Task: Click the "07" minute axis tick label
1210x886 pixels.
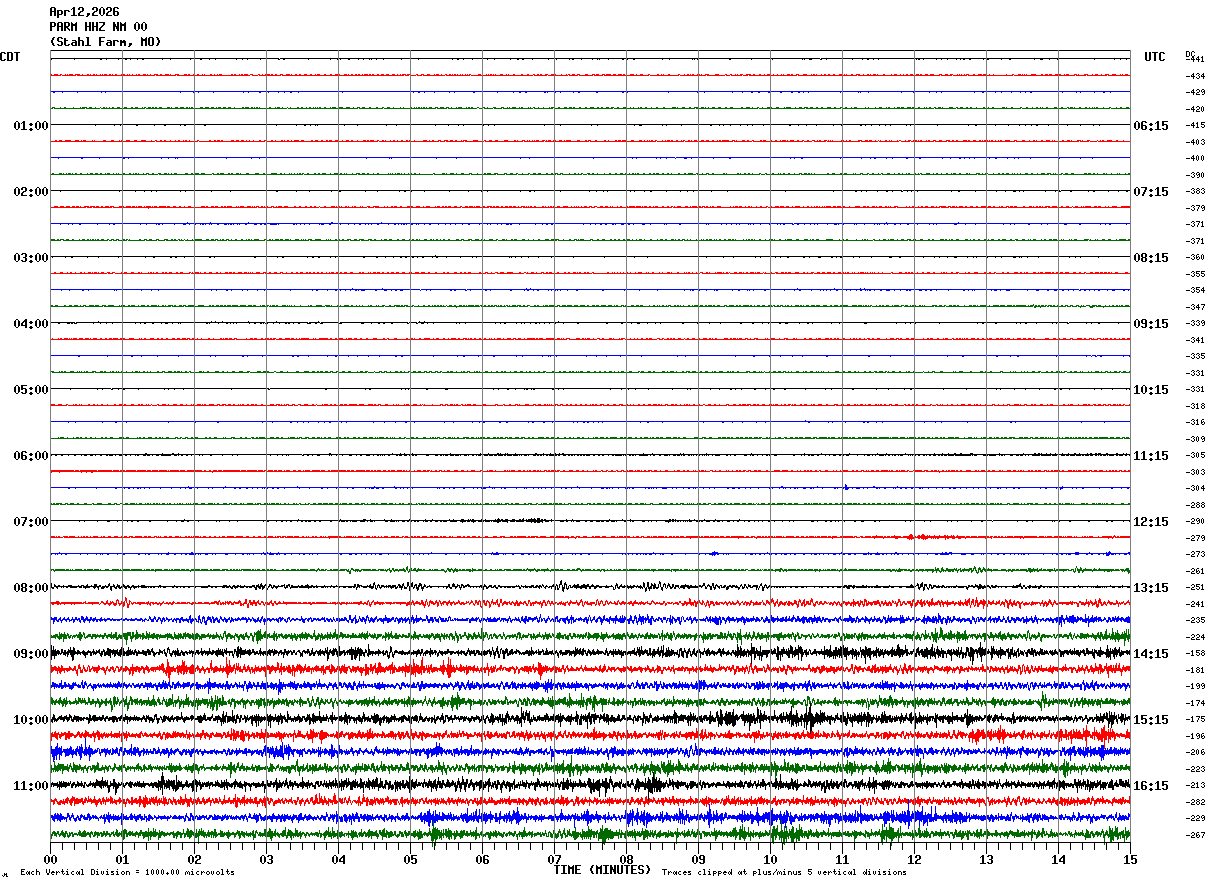Action: (555, 859)
